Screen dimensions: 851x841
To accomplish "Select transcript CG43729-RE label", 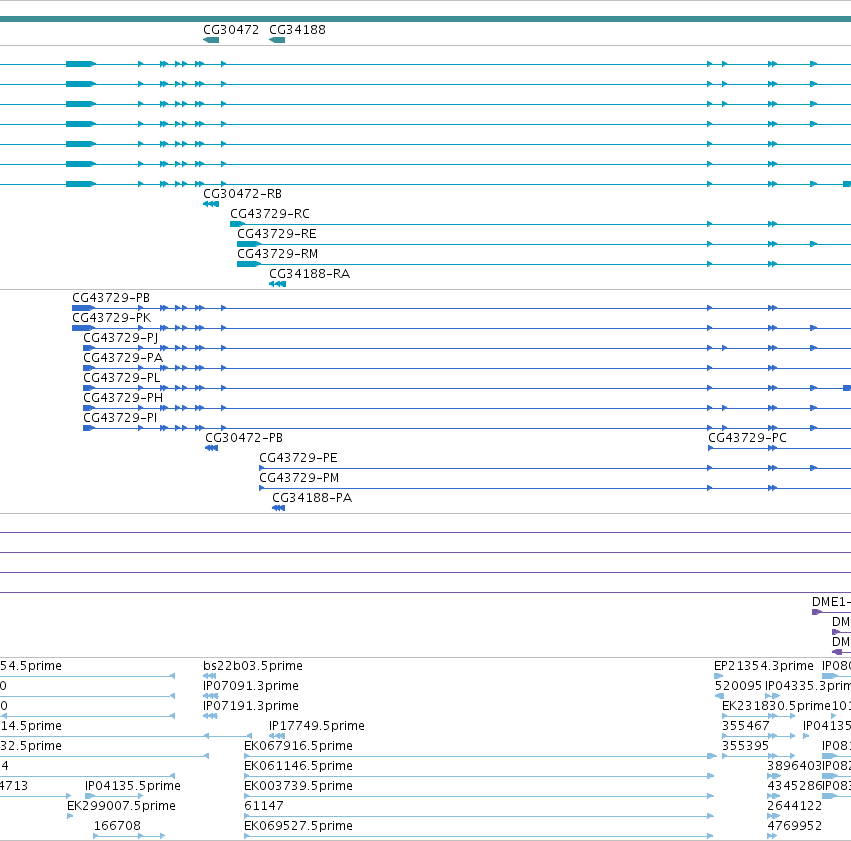I will click(277, 234).
